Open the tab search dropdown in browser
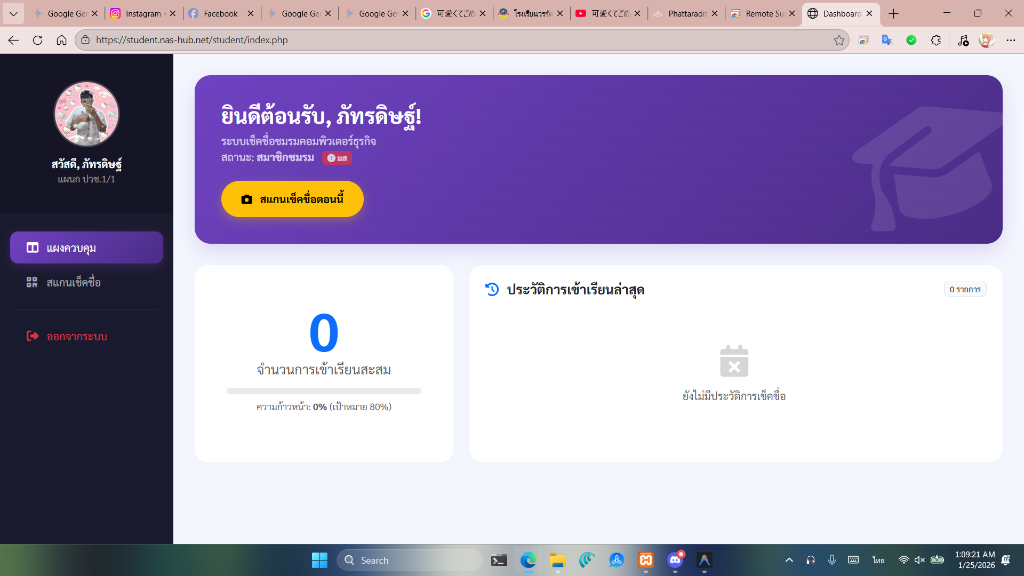Viewport: 1024px width, 576px height. click(x=14, y=14)
